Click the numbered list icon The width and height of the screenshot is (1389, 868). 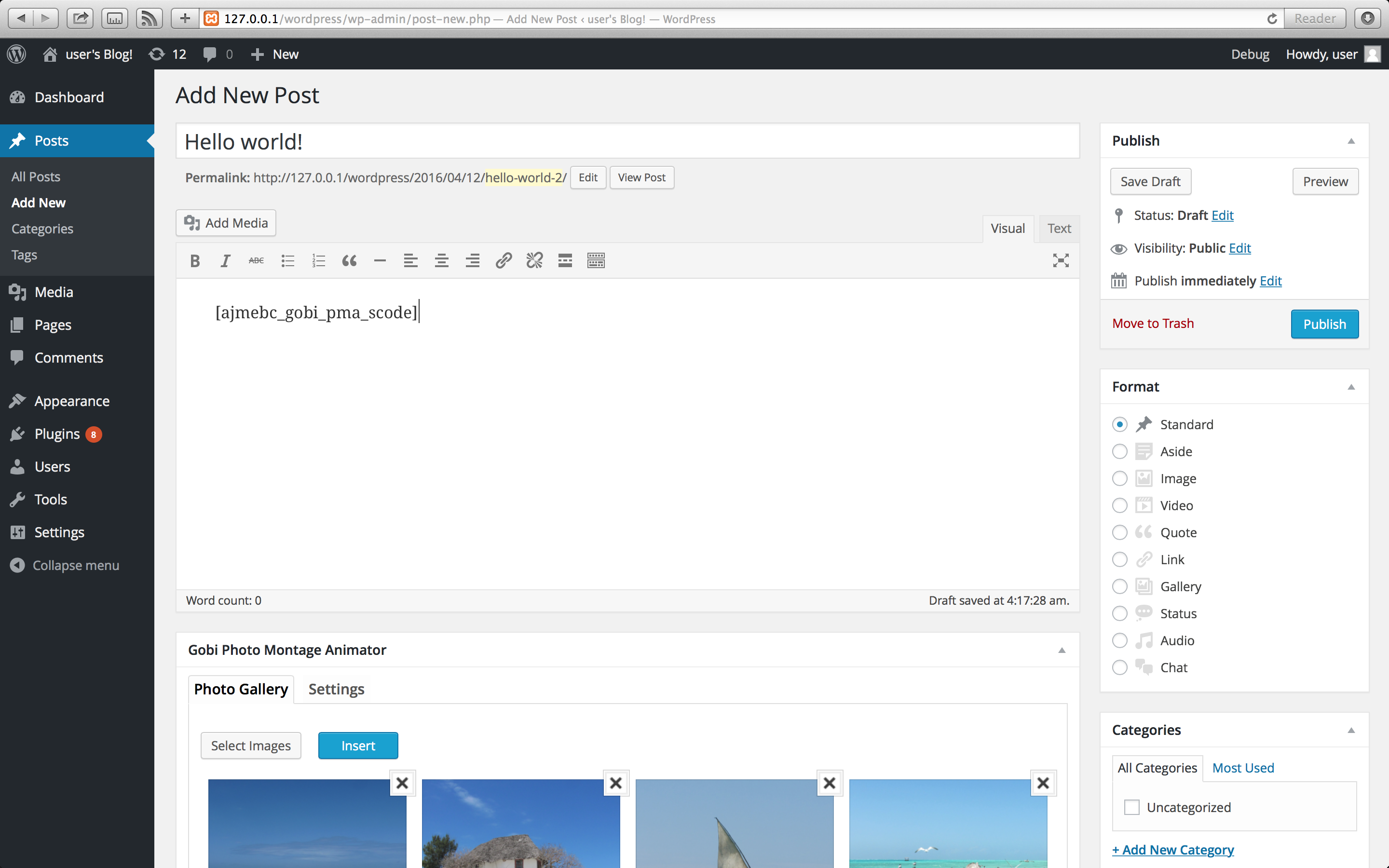point(318,261)
